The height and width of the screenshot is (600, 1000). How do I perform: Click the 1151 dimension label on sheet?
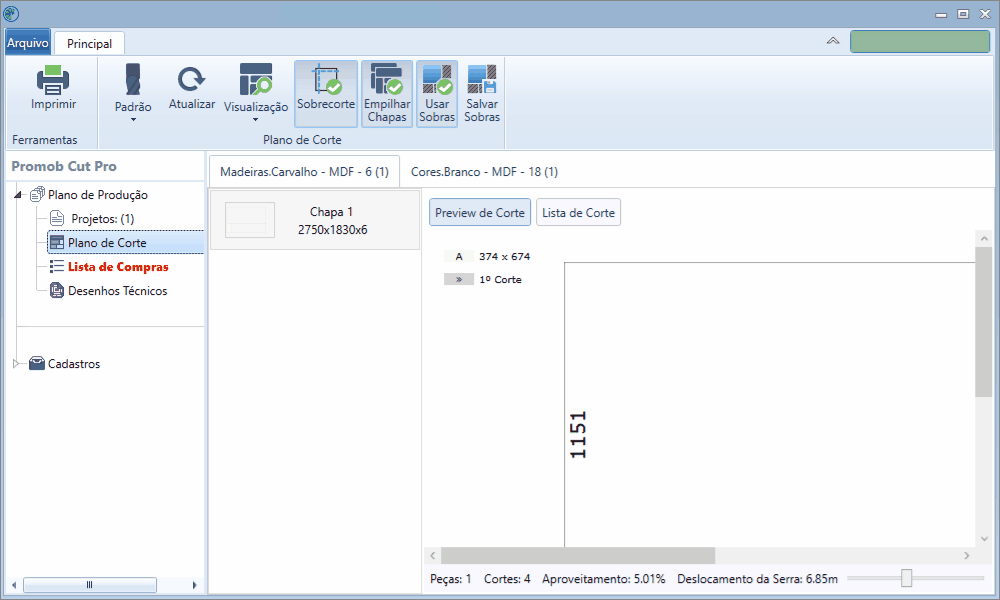pyautogui.click(x=578, y=435)
